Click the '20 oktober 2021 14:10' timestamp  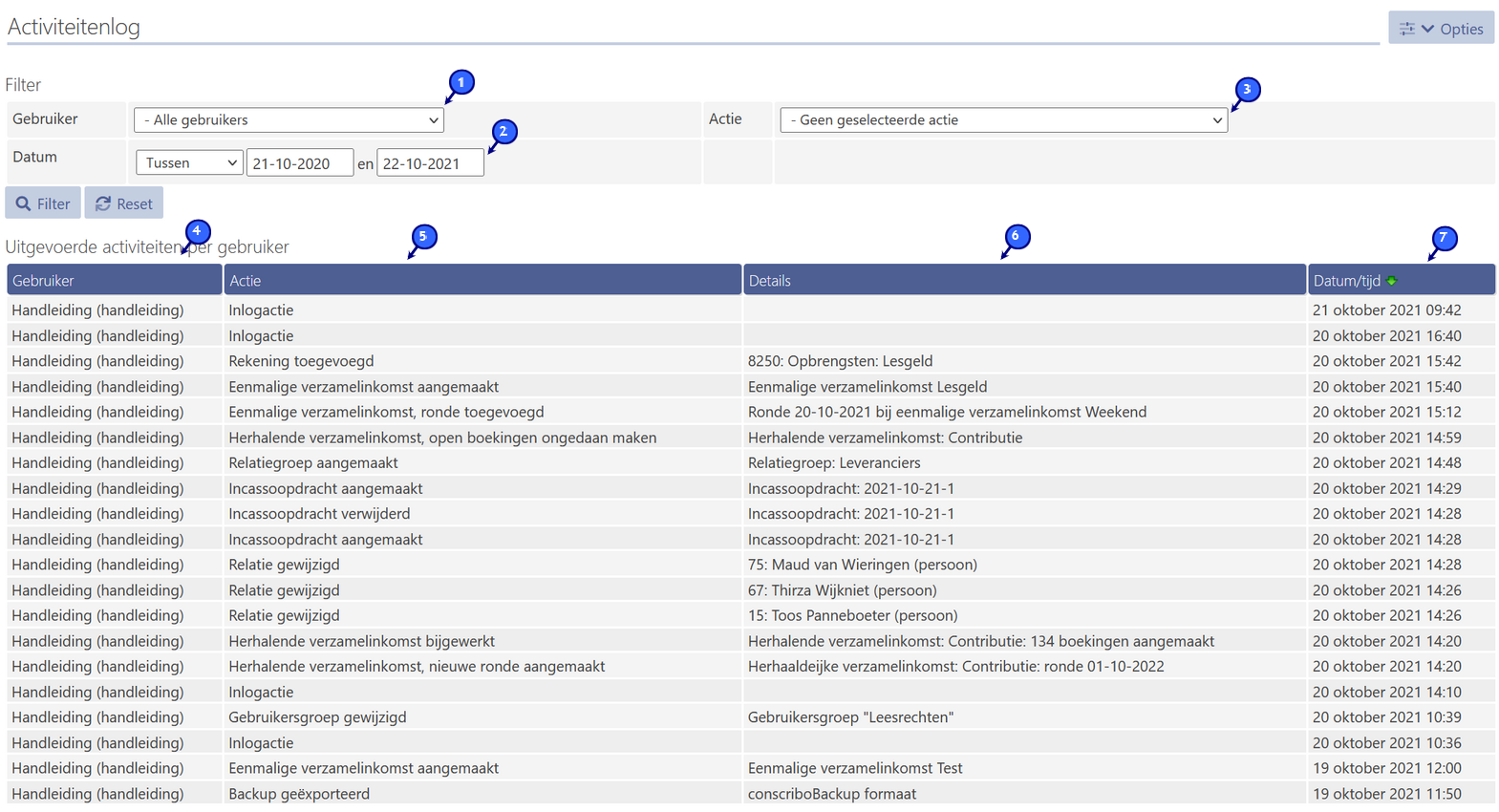tap(1387, 692)
